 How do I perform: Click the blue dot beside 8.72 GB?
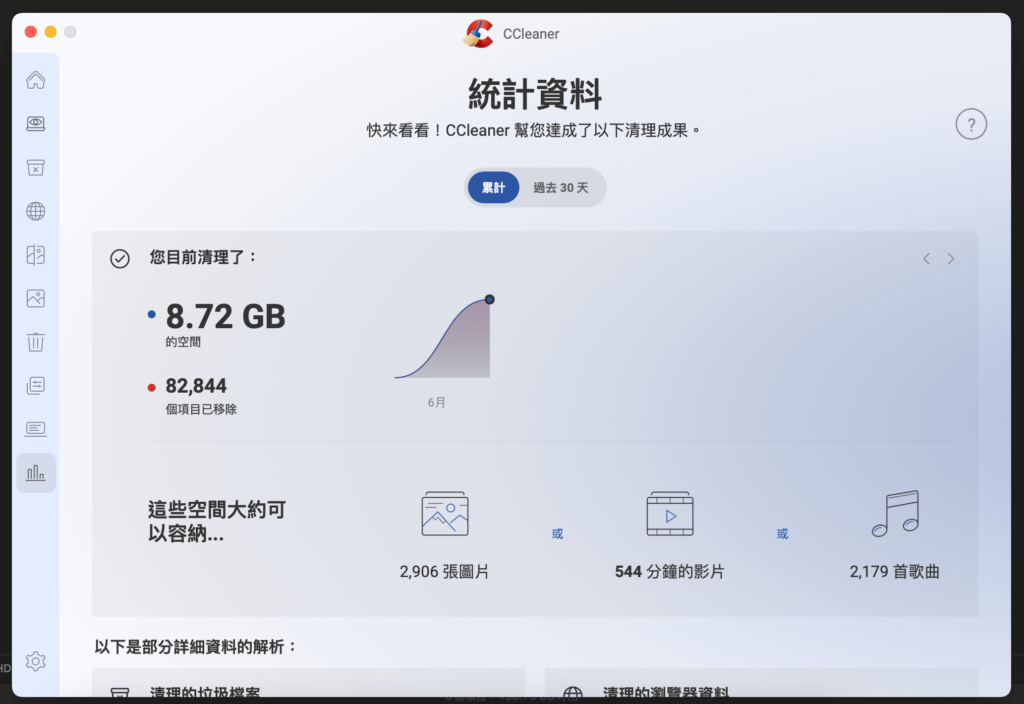pyautogui.click(x=152, y=314)
